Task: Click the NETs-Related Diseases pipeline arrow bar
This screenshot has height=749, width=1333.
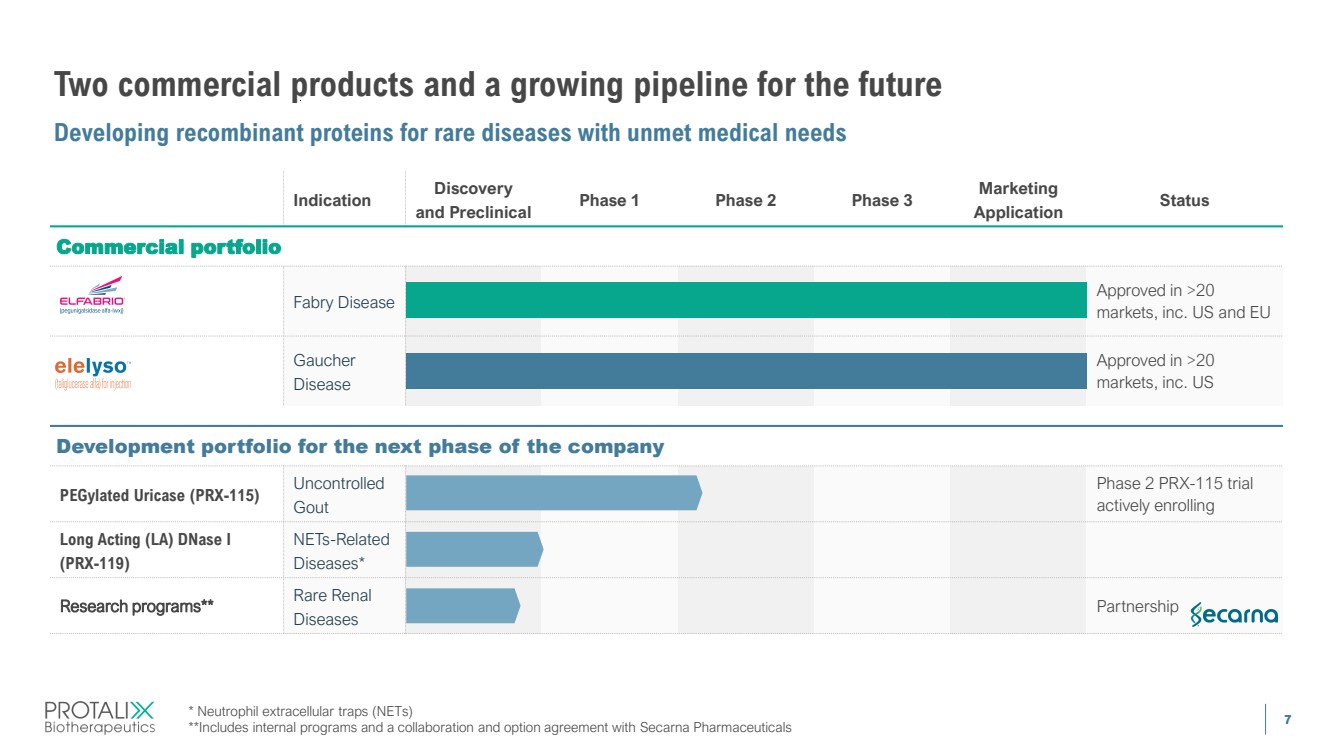Action: tap(474, 549)
